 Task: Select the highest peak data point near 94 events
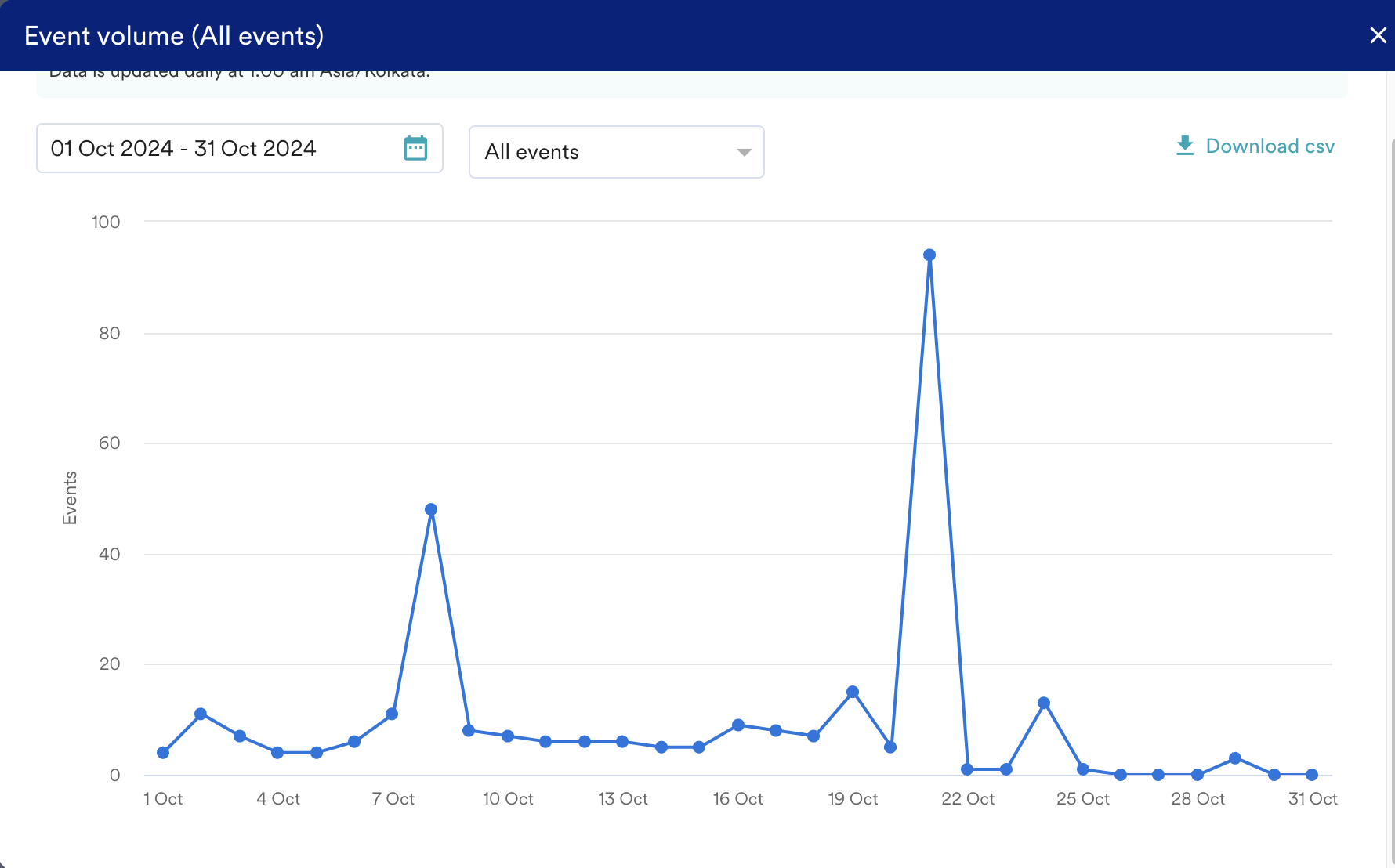pyautogui.click(x=929, y=255)
